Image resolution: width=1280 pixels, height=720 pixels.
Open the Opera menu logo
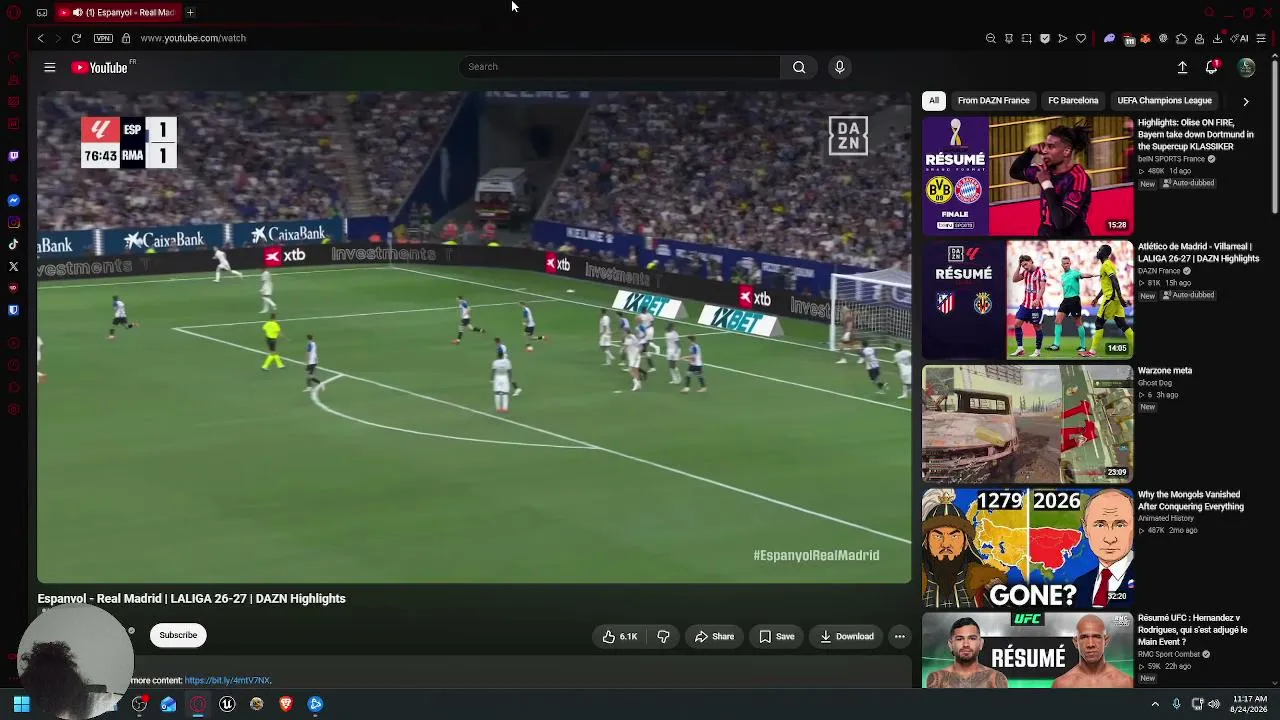(14, 12)
